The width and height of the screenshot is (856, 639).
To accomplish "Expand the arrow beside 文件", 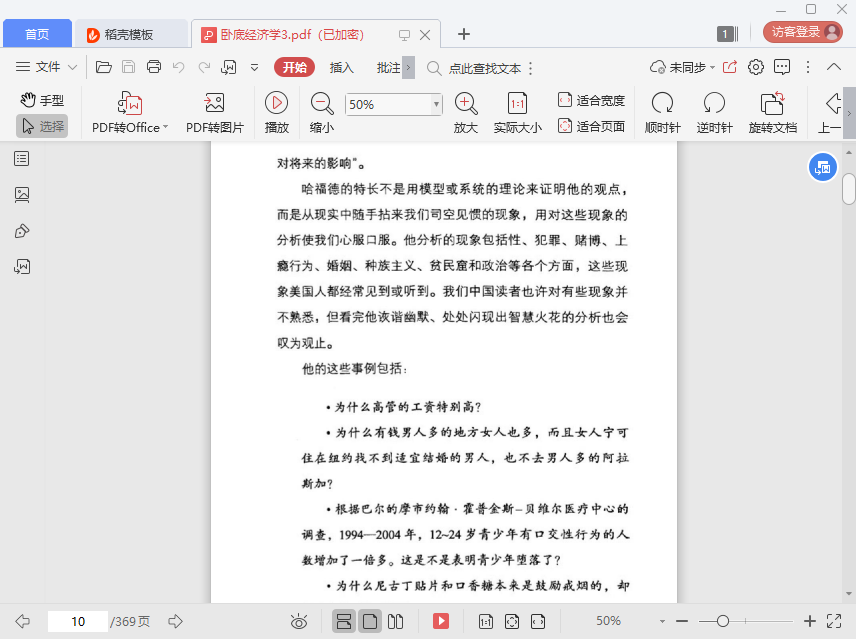I will click(x=72, y=68).
